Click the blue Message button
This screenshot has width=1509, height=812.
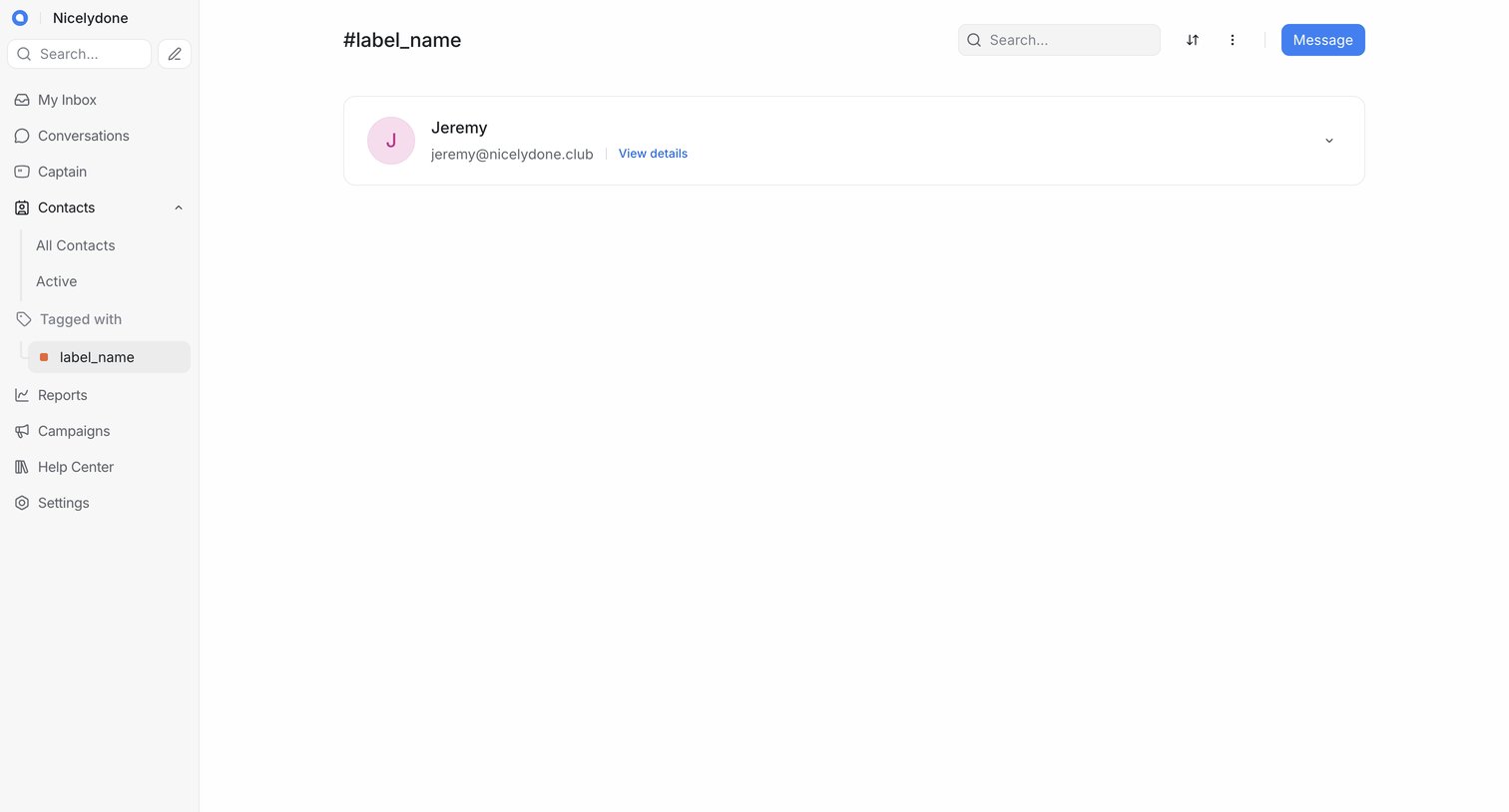[x=1323, y=40]
